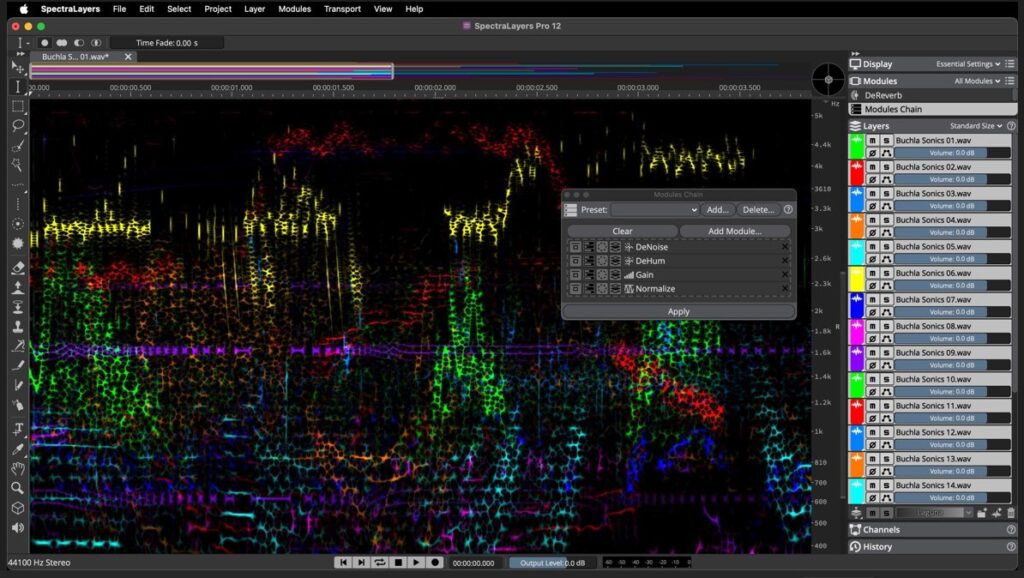Open Standard Size dropdown

tap(976, 126)
